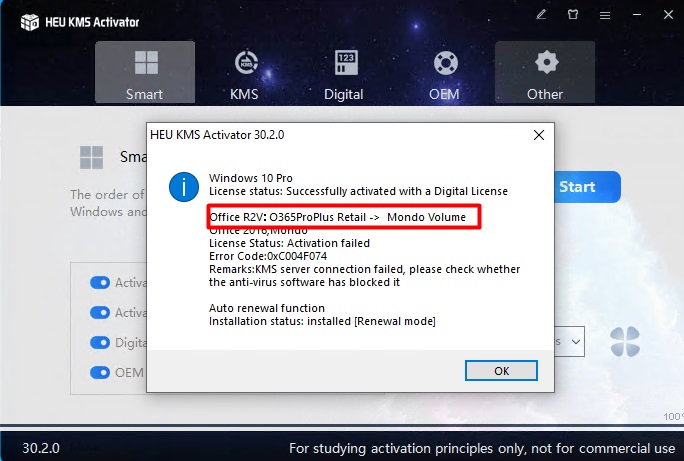The height and width of the screenshot is (461, 684).
Task: Click the digital license success status line
Action: [358, 191]
